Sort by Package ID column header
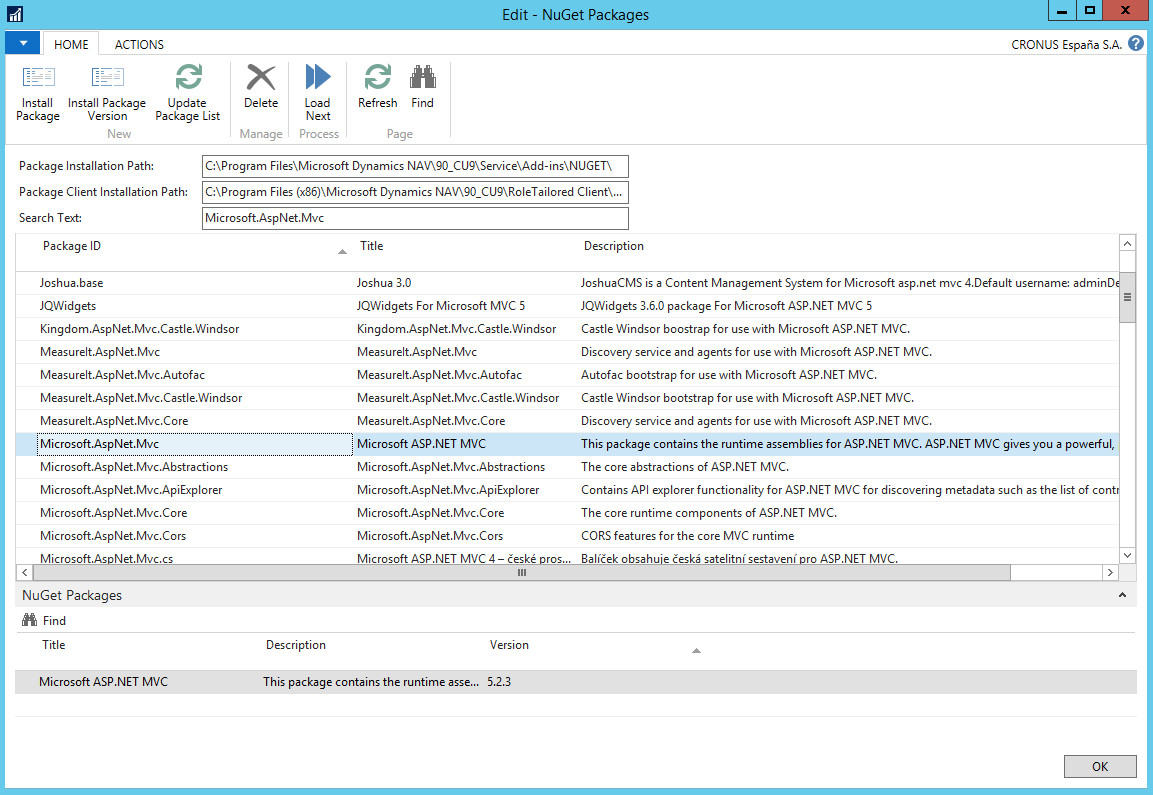 point(71,246)
